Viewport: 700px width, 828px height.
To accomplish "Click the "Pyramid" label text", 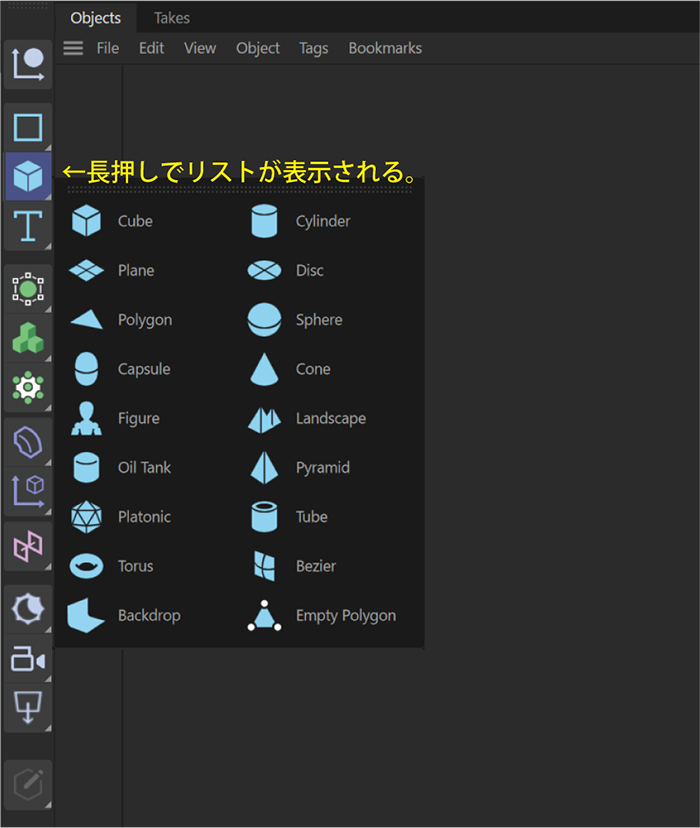I will coord(323,468).
